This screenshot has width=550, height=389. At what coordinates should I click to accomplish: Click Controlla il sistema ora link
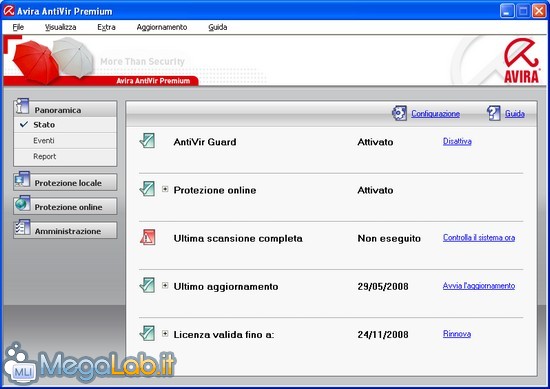[479, 237]
